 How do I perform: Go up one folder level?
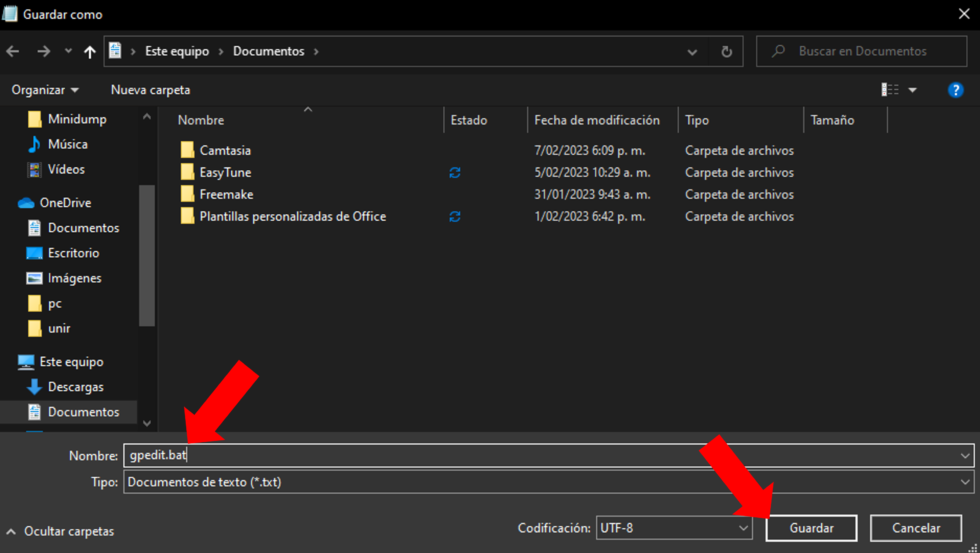pyautogui.click(x=90, y=52)
